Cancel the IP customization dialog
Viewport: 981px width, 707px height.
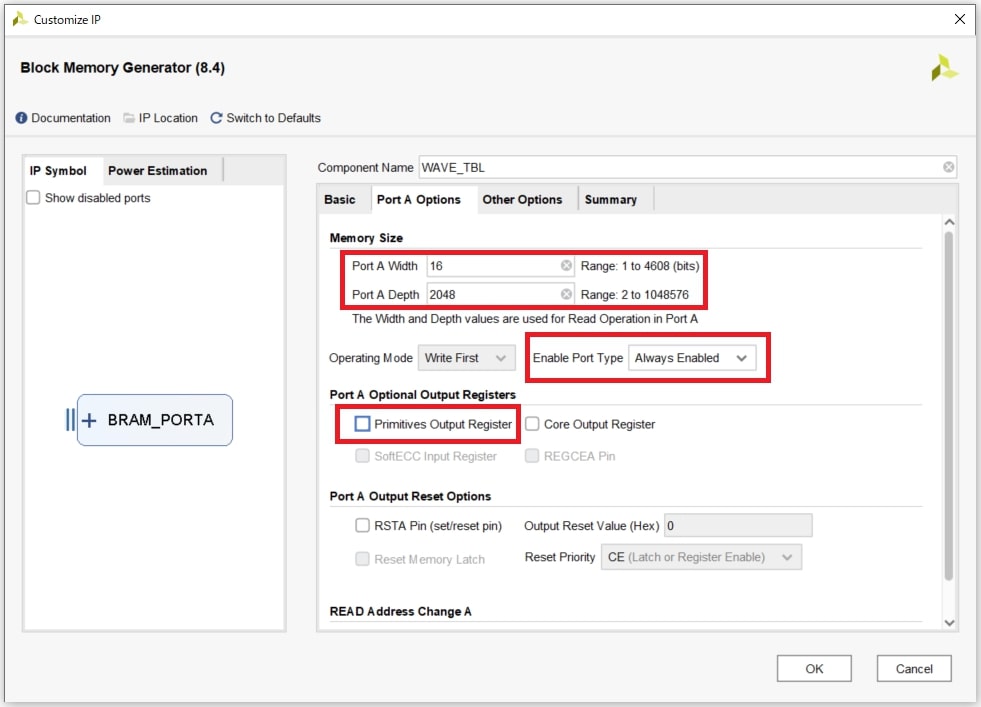coord(913,668)
